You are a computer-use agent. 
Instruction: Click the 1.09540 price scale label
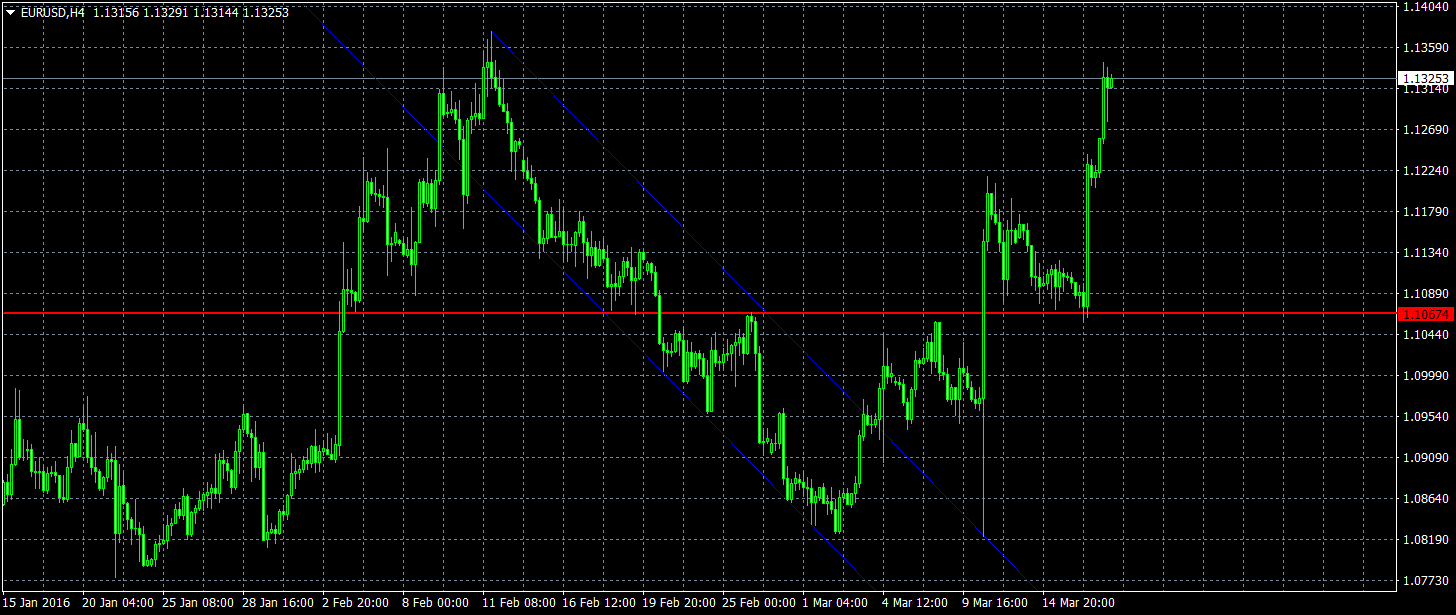tap(1426, 417)
